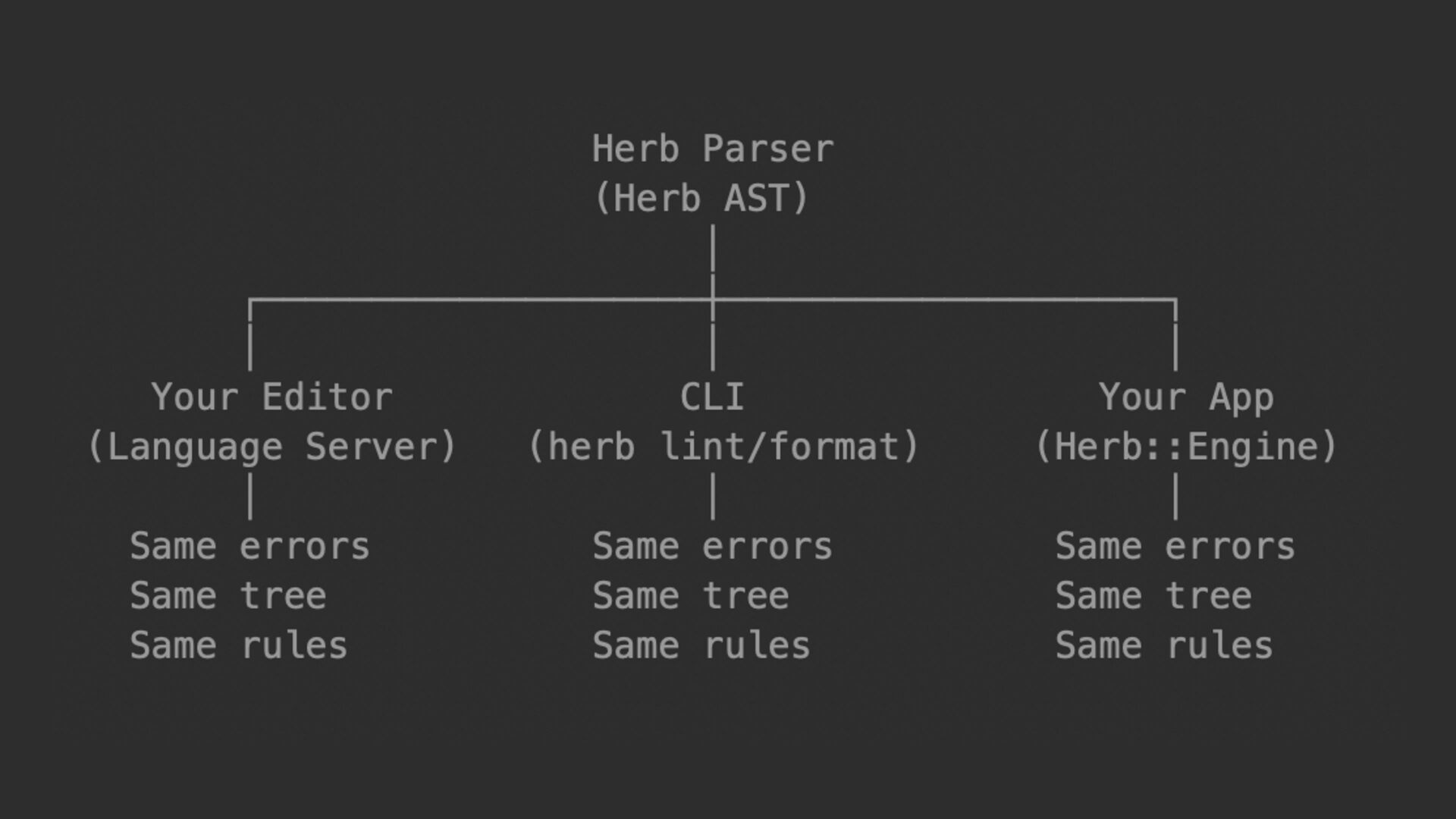
Task: Click "Same rules" under the CLI column
Action: point(701,646)
